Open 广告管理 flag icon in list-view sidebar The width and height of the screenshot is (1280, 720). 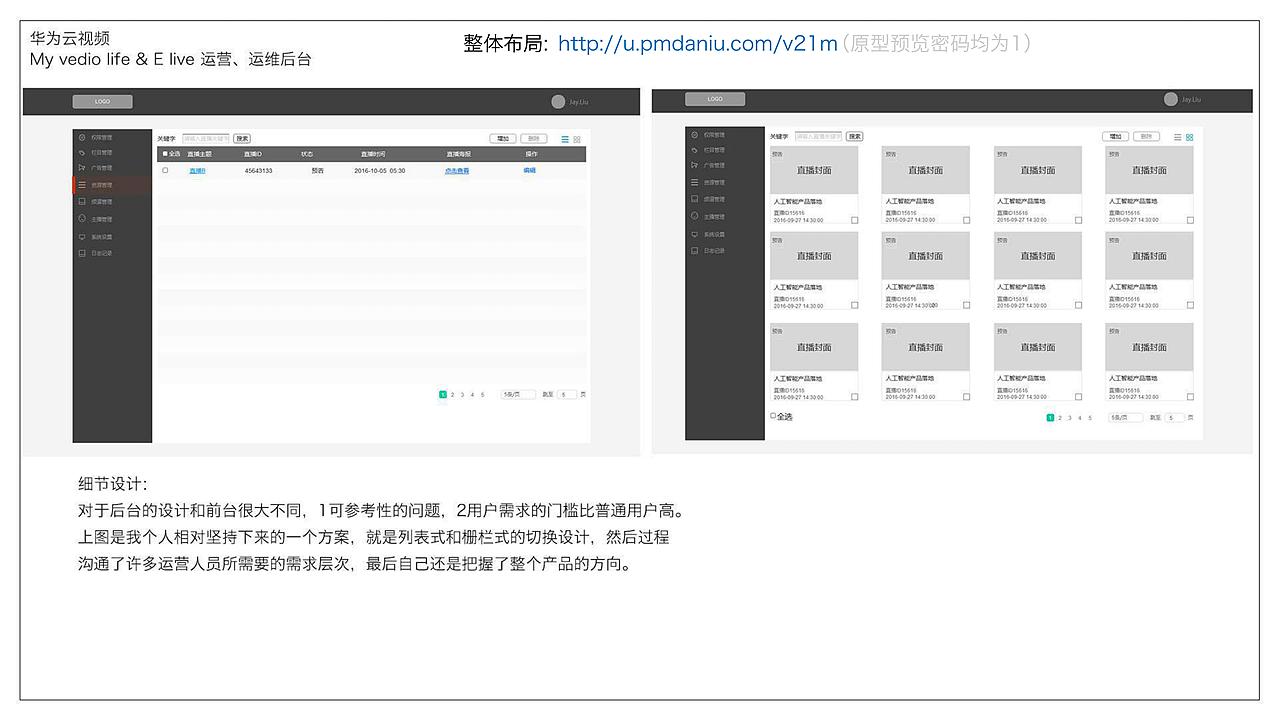pyautogui.click(x=81, y=168)
